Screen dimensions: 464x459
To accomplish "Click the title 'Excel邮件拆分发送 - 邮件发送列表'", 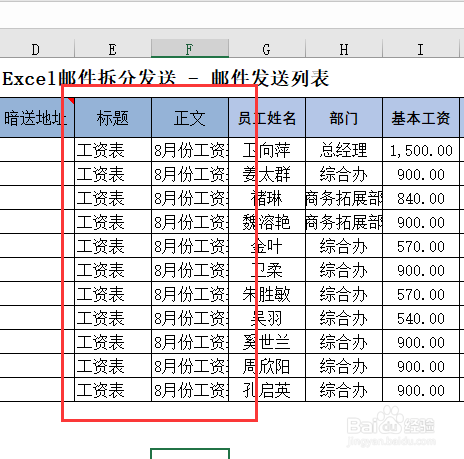I will click(x=166, y=79).
